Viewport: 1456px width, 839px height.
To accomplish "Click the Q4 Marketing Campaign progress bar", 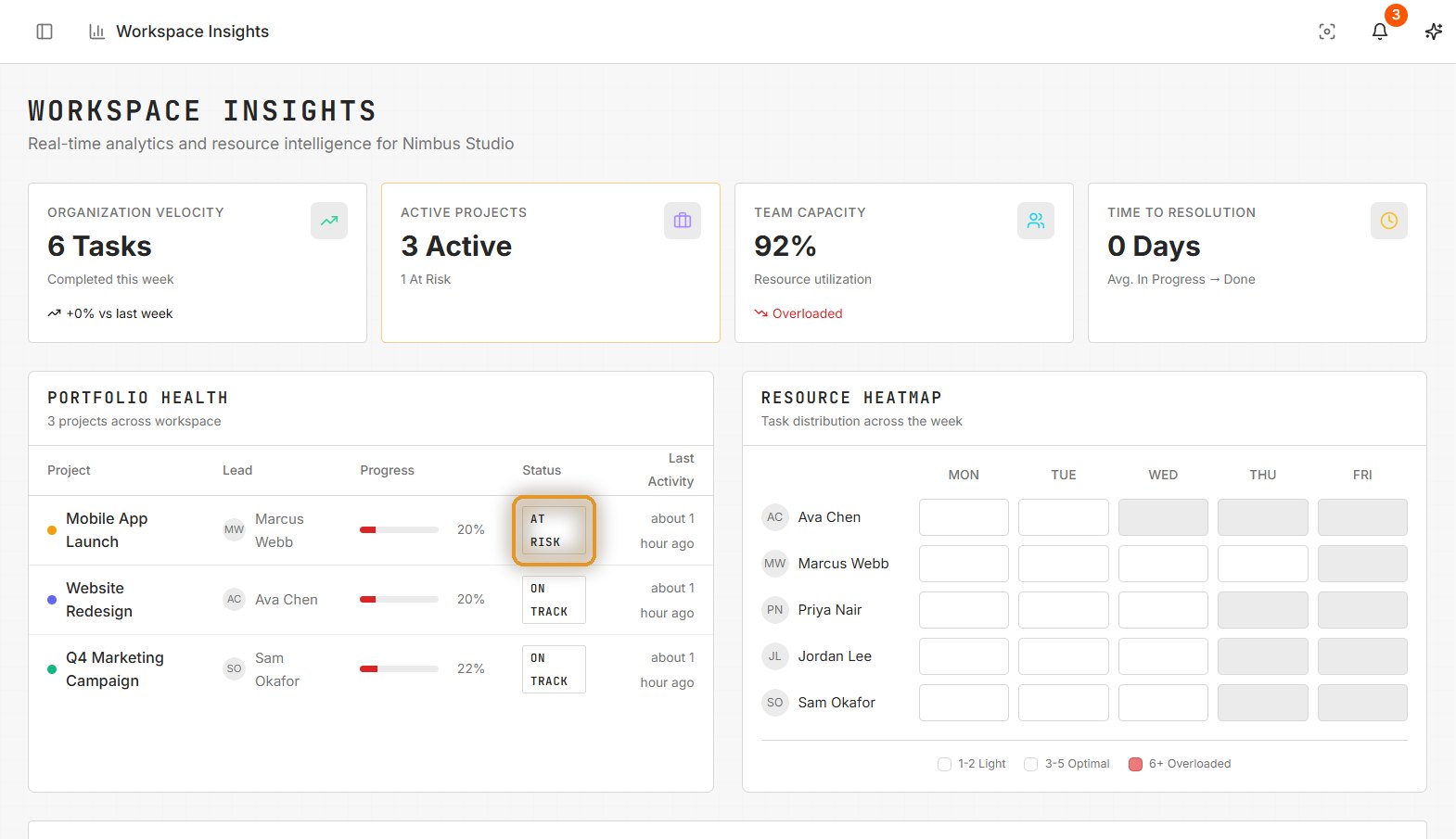I will (x=400, y=669).
